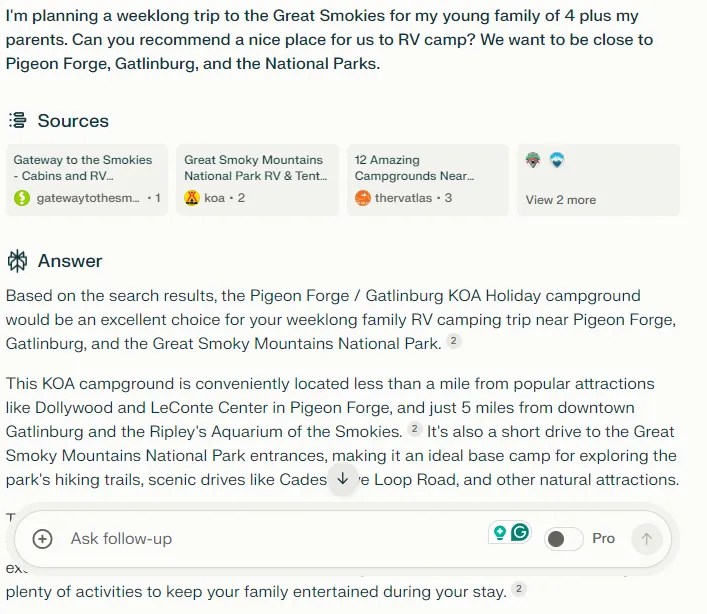
Task: Open 12 Amazing Campgrounds Near source card
Action: [428, 180]
